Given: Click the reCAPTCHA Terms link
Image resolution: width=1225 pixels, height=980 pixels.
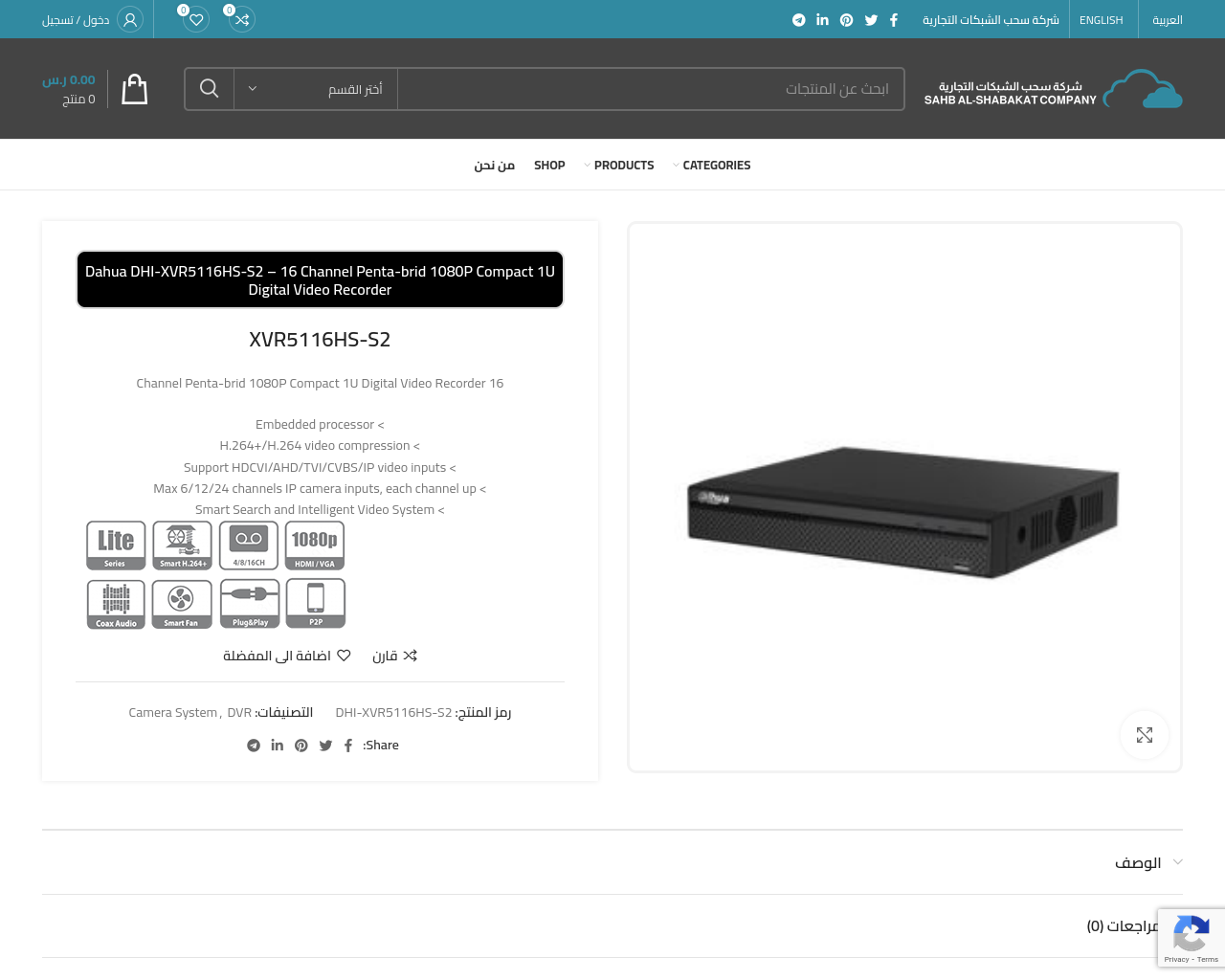Looking at the screenshot, I should (1208, 960).
